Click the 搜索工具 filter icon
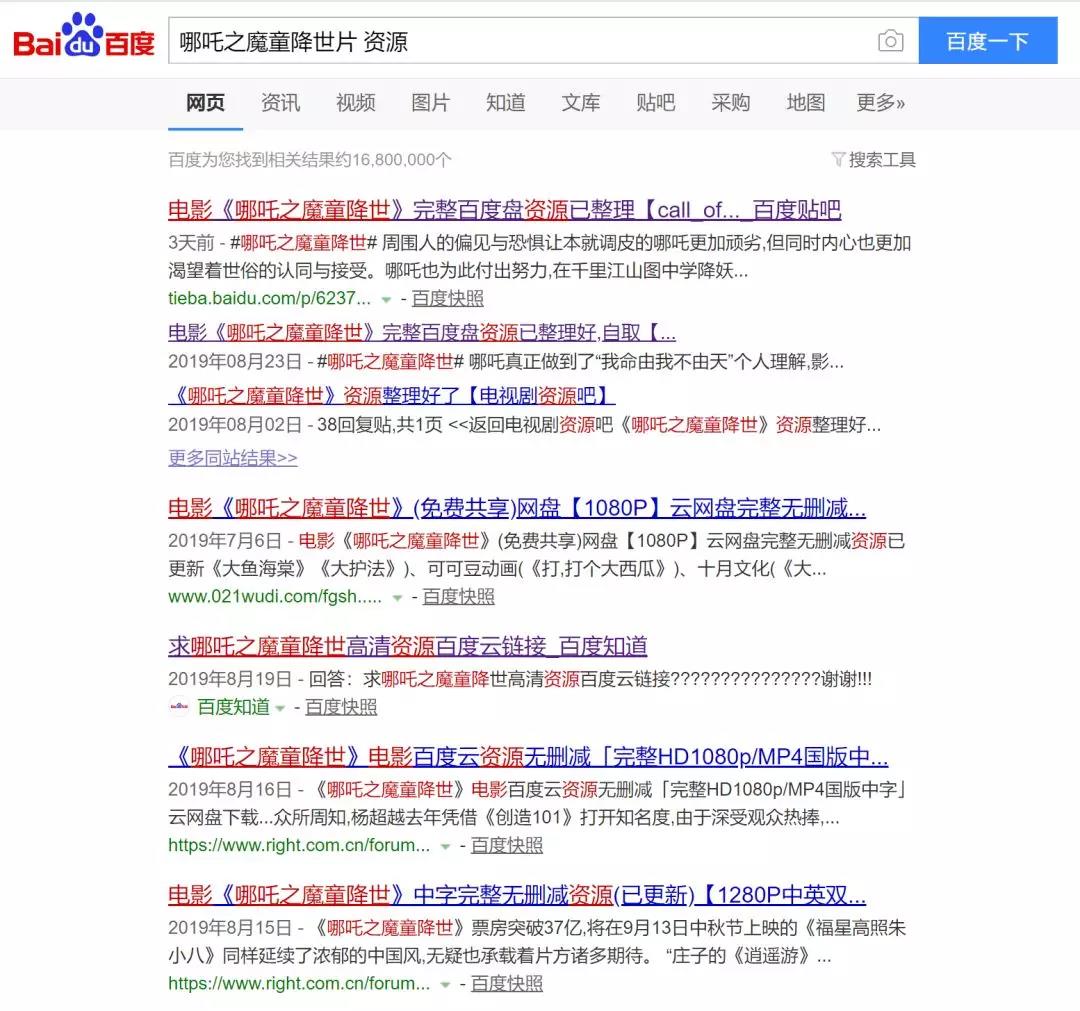The image size is (1080, 1011). click(x=838, y=160)
